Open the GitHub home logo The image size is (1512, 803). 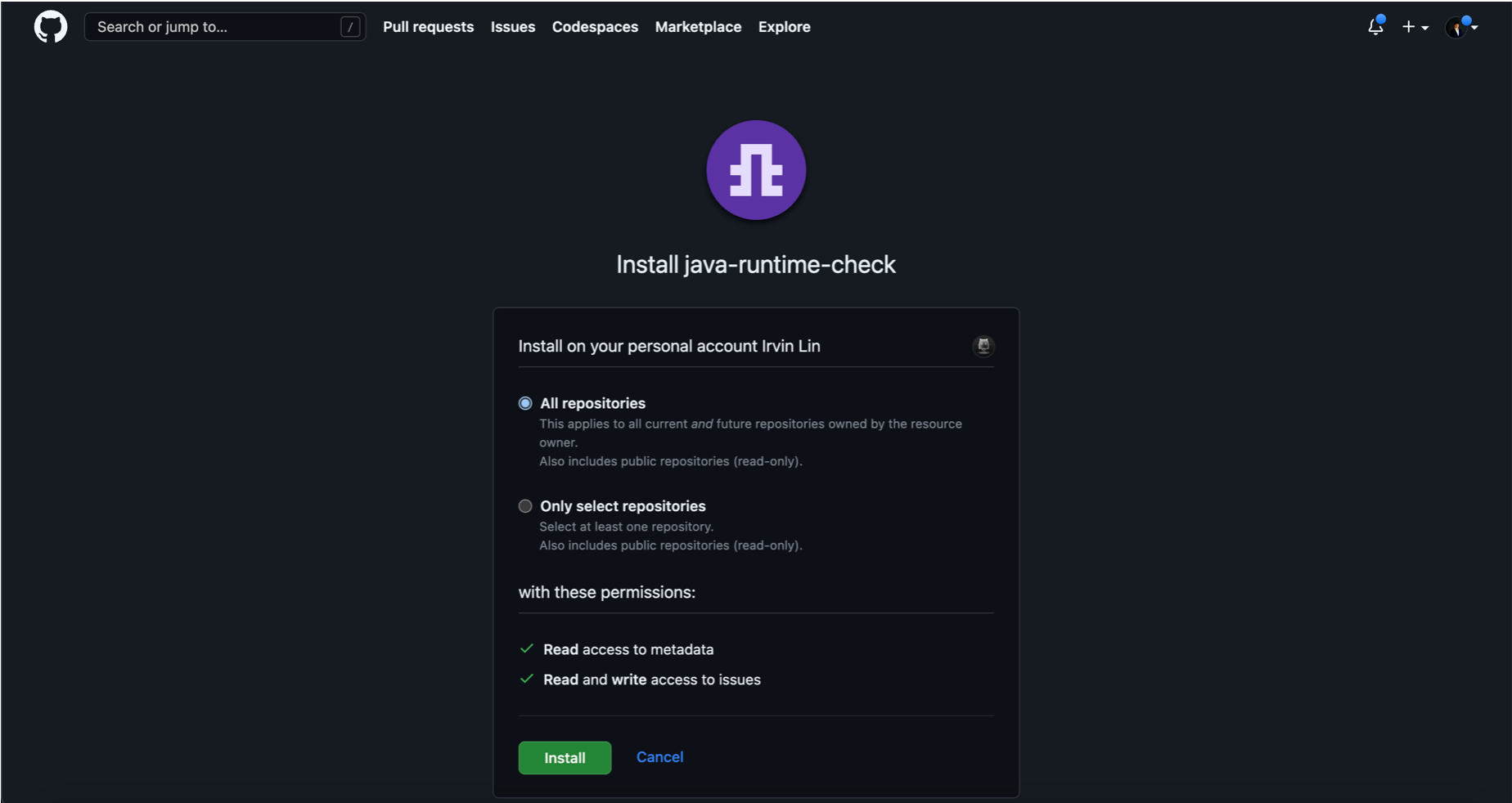51,27
